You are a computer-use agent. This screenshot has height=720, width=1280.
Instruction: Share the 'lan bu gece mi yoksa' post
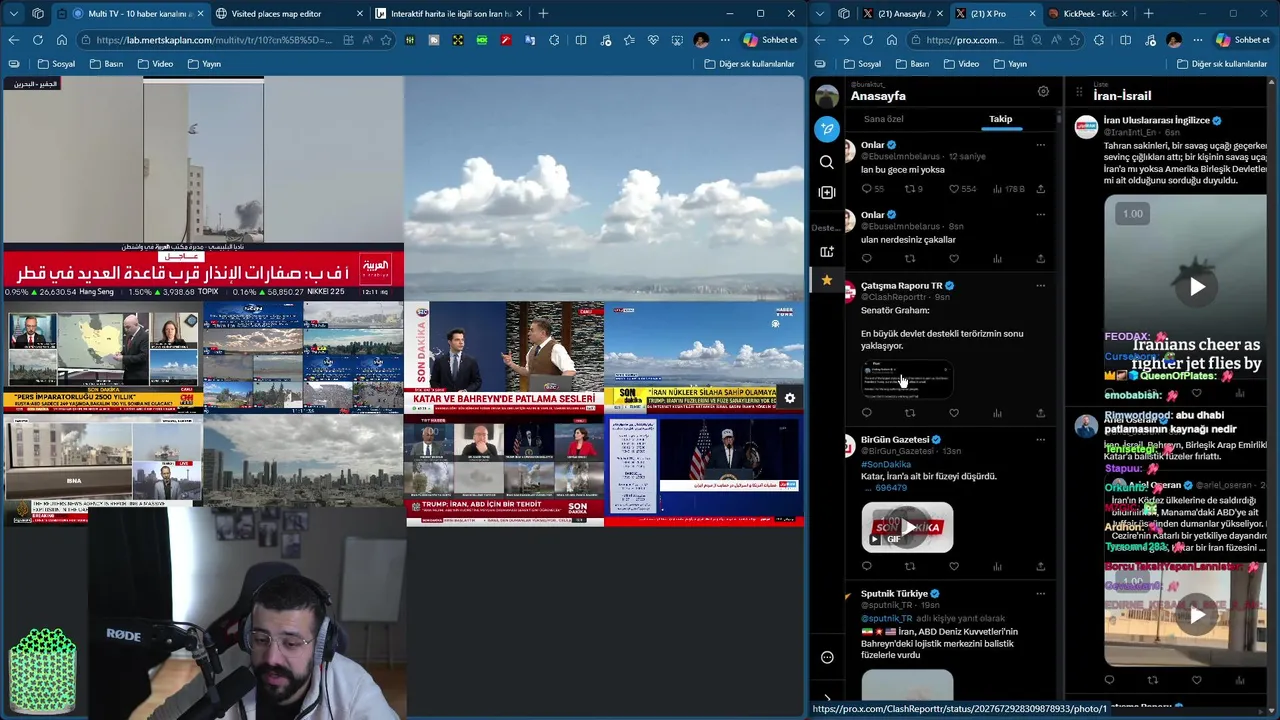(x=1040, y=189)
